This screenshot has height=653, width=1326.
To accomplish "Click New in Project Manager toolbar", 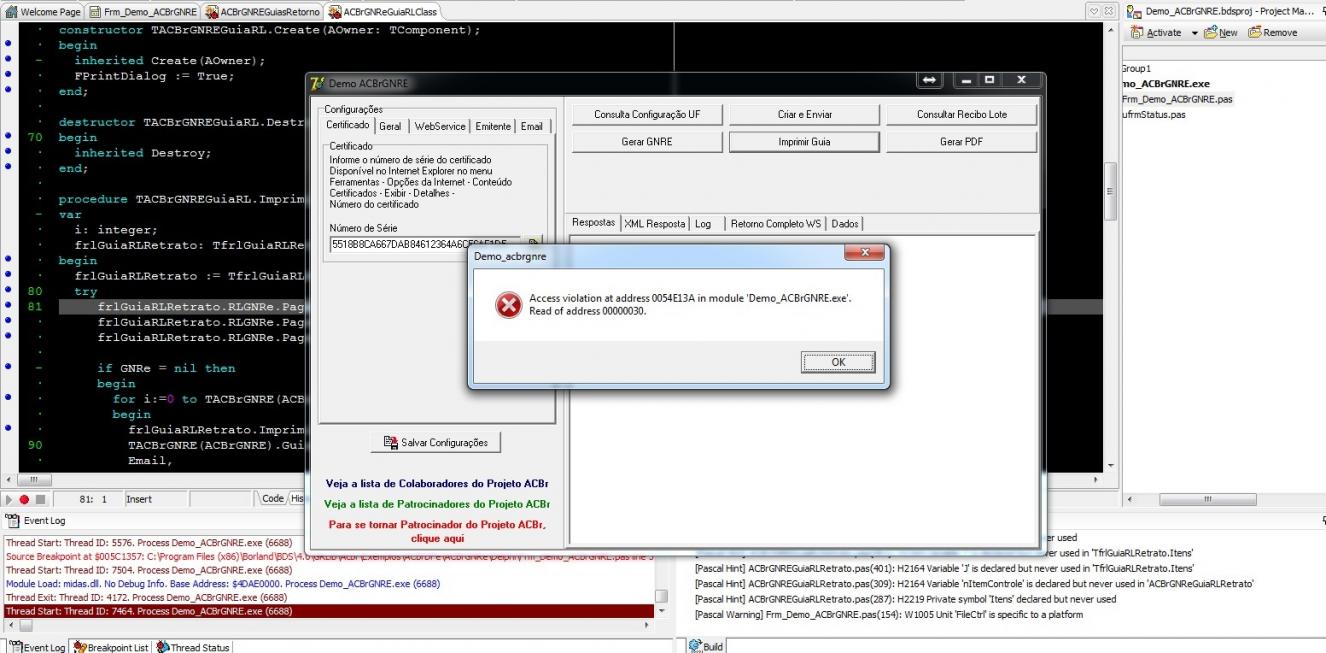I will (x=1221, y=33).
